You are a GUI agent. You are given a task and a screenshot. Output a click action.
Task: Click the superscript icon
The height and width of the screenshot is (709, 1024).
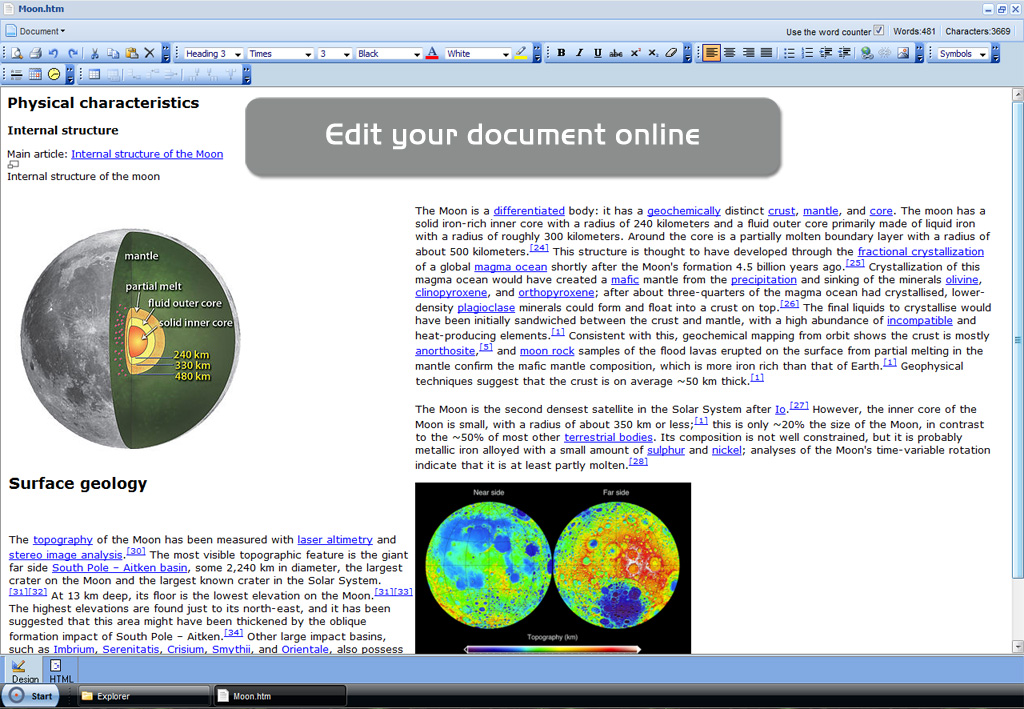coord(635,53)
